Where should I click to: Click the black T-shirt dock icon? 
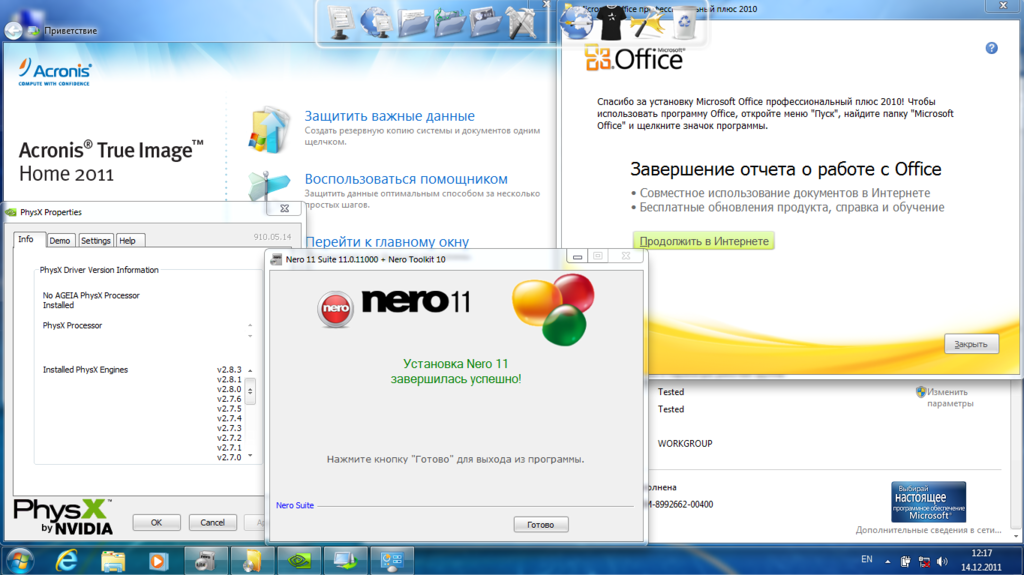click(612, 22)
